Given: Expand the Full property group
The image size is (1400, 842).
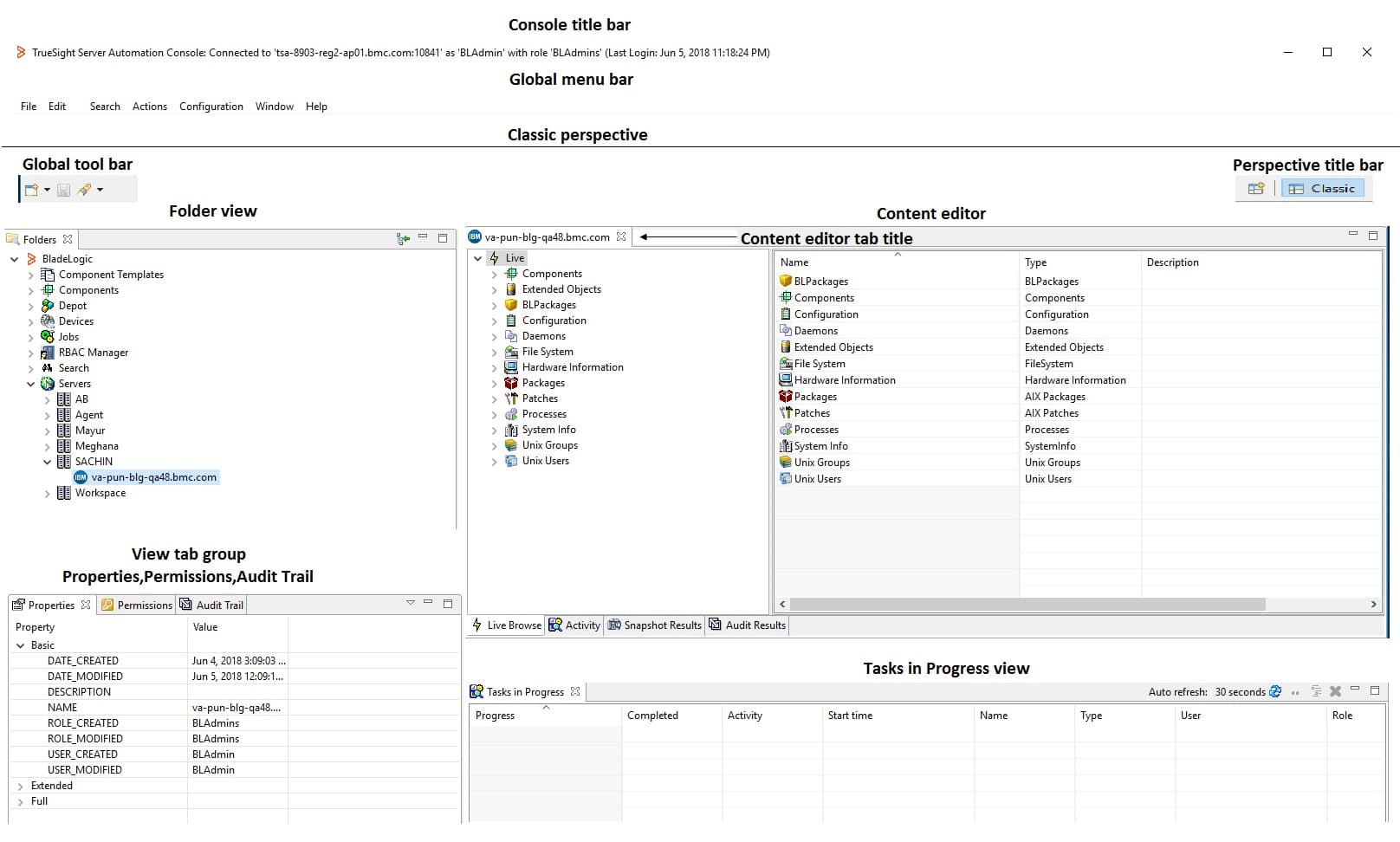Looking at the screenshot, I should [x=20, y=801].
